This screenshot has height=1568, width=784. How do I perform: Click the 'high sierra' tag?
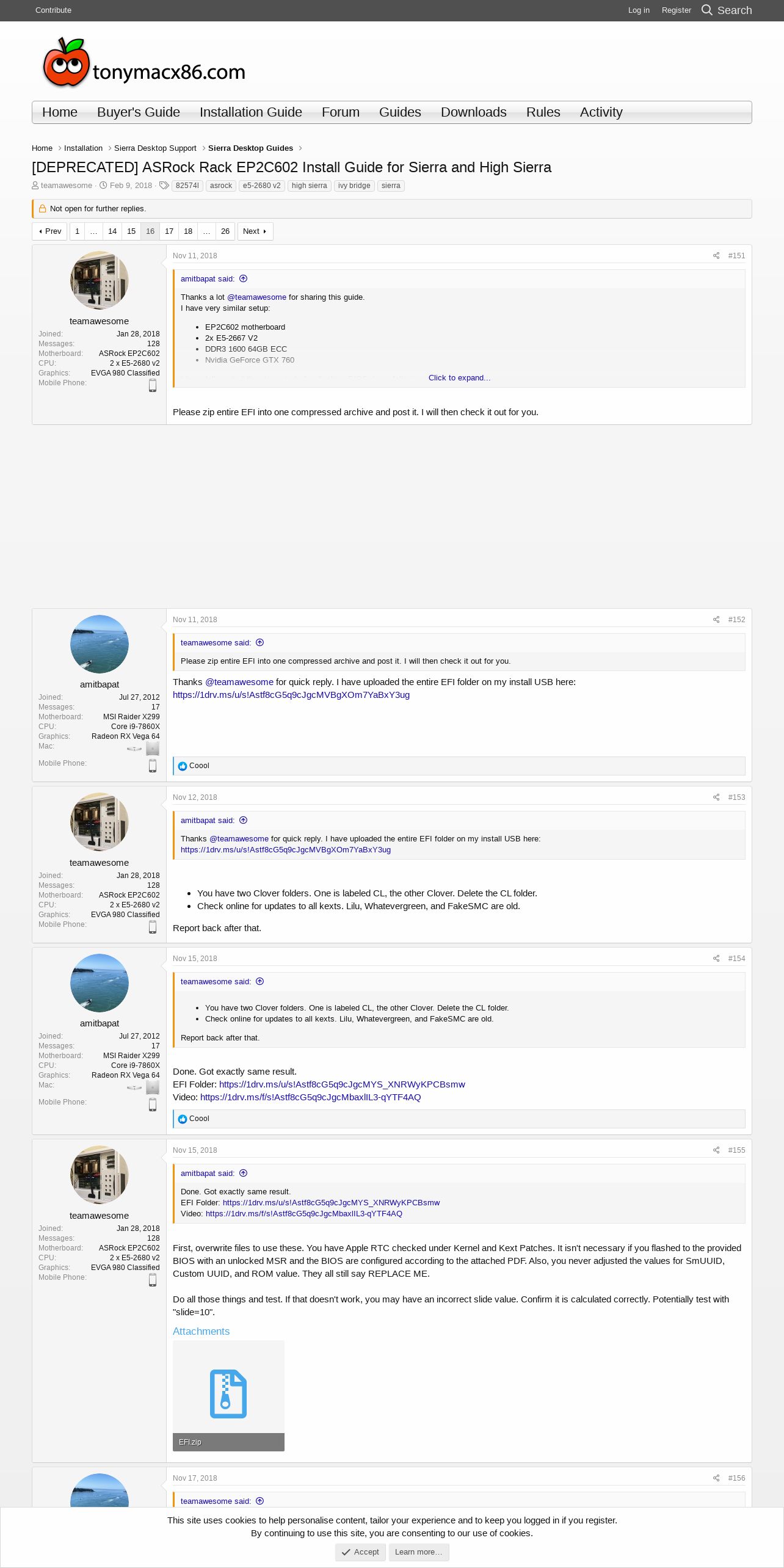click(310, 186)
